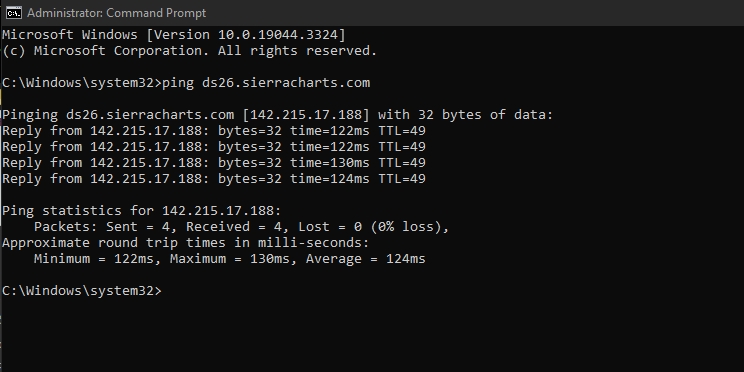Click the Microsoft Corporation copyright line

190,51
